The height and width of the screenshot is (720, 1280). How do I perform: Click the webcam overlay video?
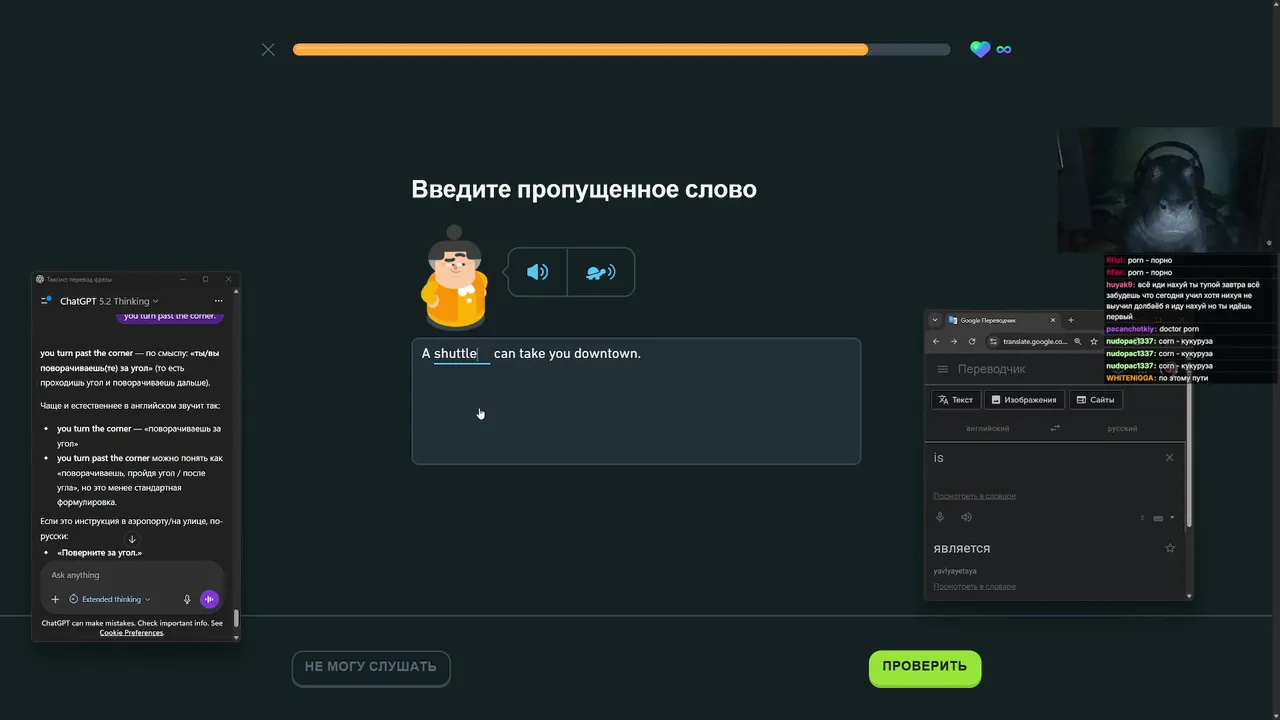[x=1168, y=190]
